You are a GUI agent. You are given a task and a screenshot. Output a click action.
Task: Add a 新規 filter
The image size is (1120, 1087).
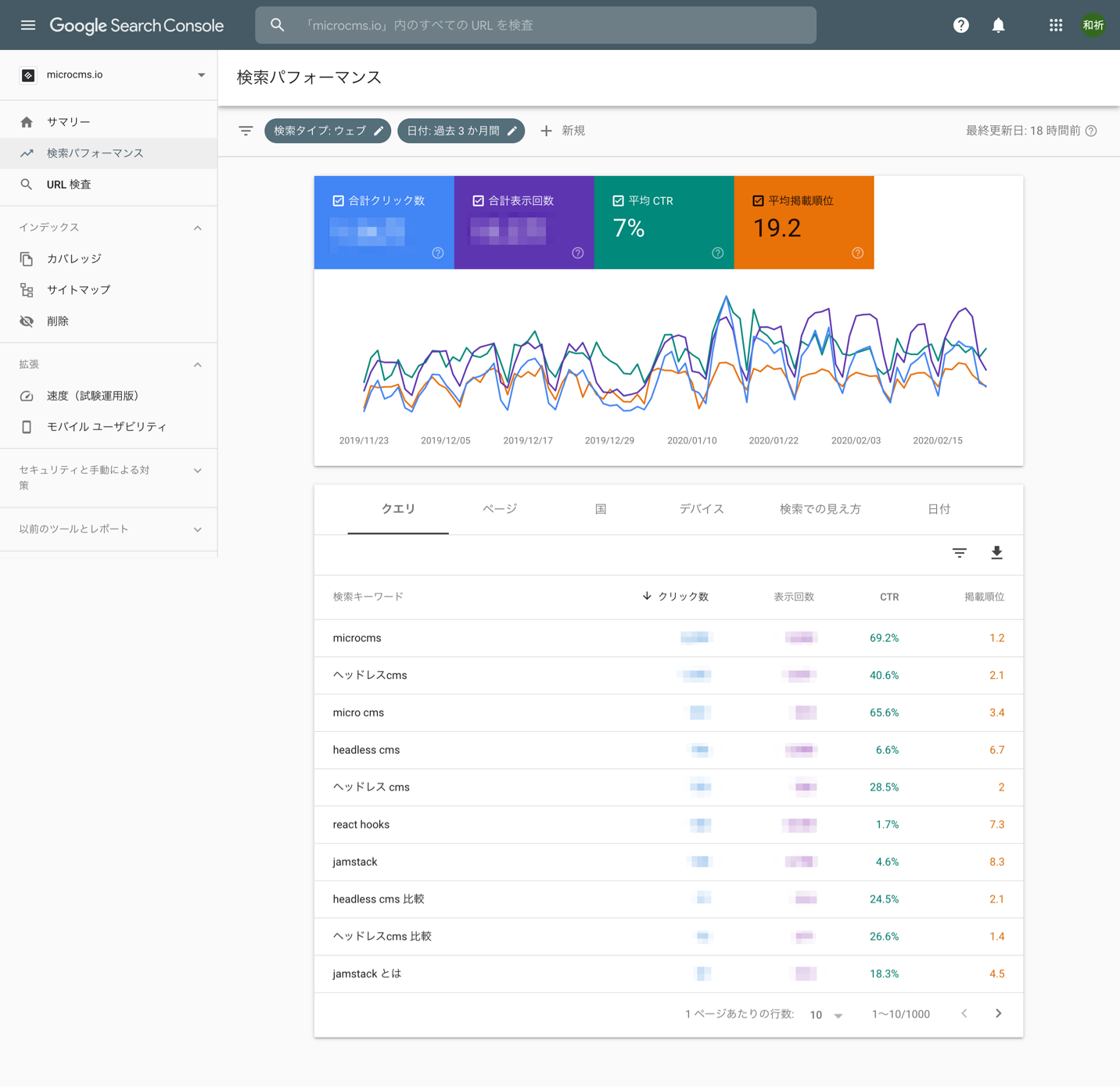tap(562, 131)
